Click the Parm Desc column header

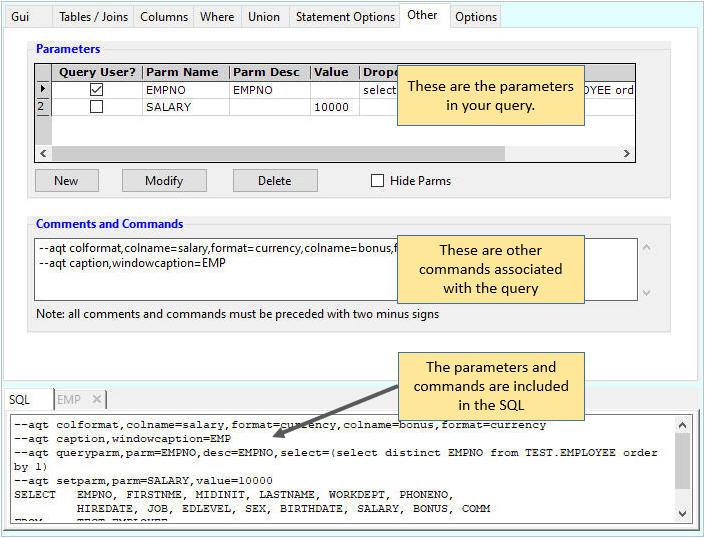(270, 72)
